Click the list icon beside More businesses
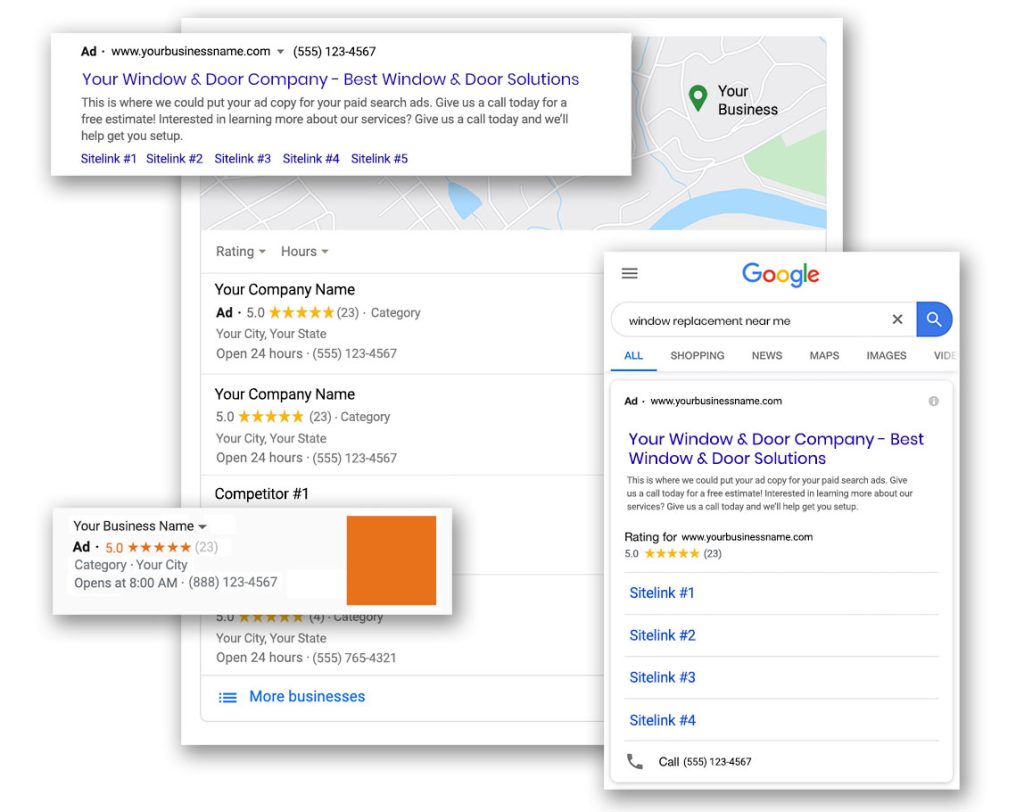 [227, 697]
